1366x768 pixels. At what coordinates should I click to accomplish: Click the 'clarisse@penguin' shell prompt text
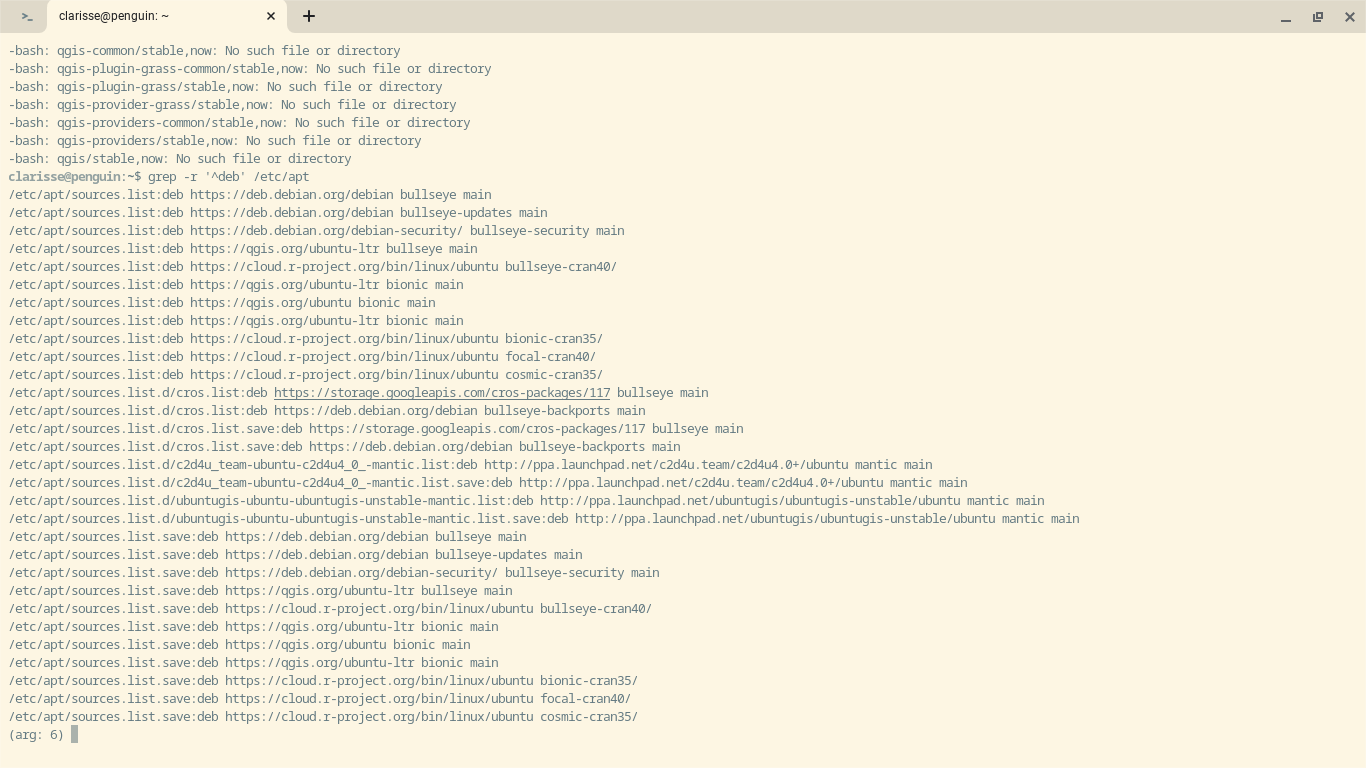(65, 177)
